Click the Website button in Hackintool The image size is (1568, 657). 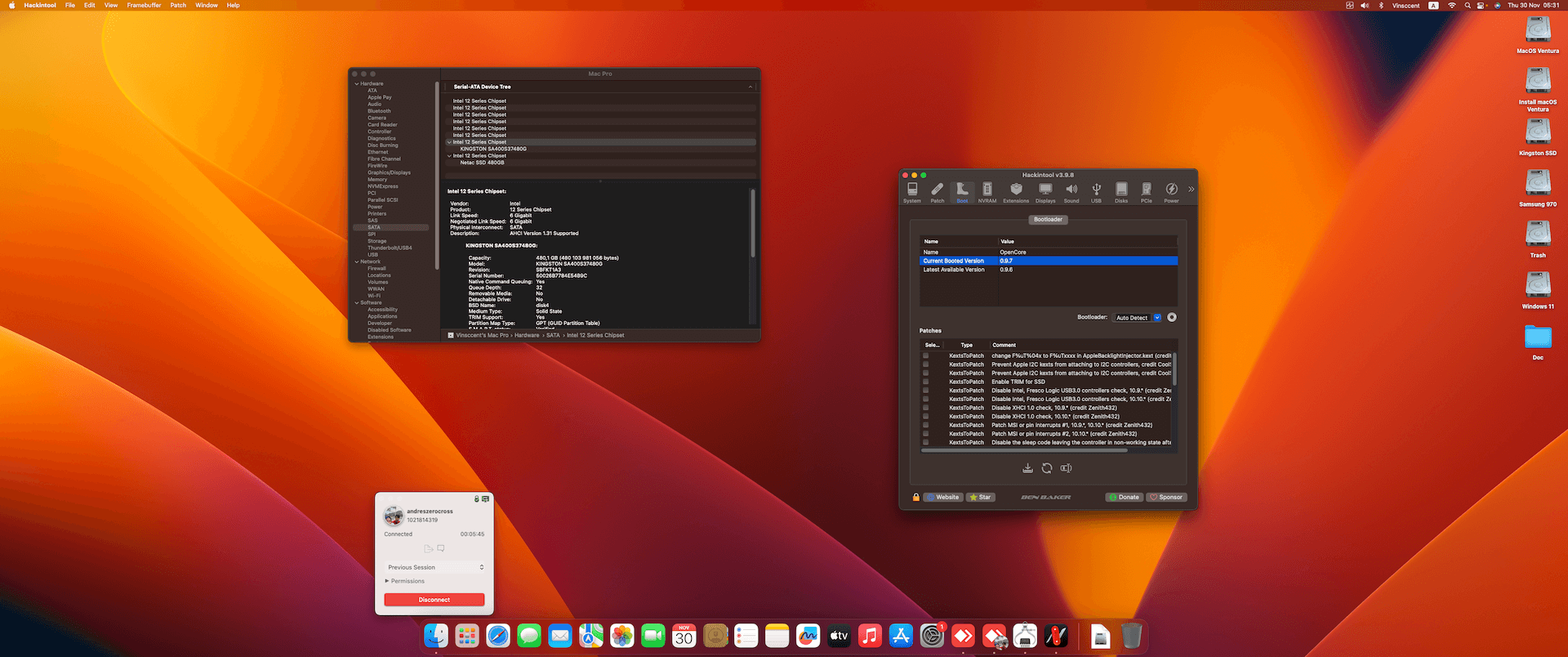943,497
